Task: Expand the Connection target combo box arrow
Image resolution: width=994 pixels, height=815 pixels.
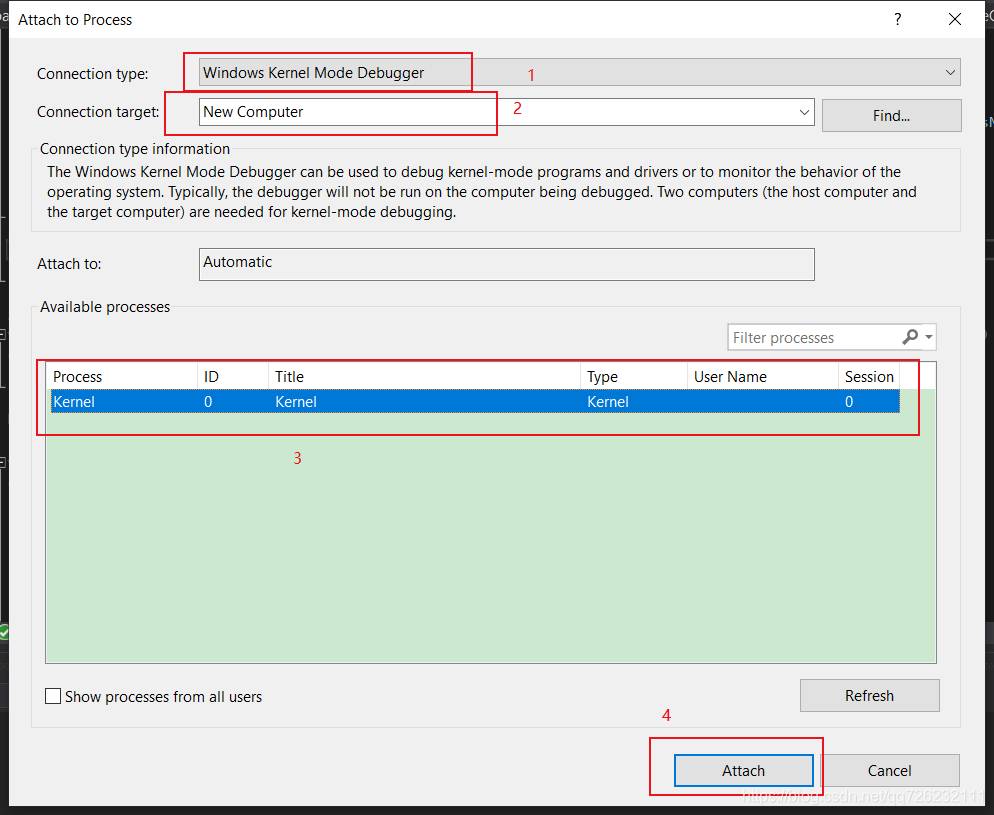Action: [803, 112]
